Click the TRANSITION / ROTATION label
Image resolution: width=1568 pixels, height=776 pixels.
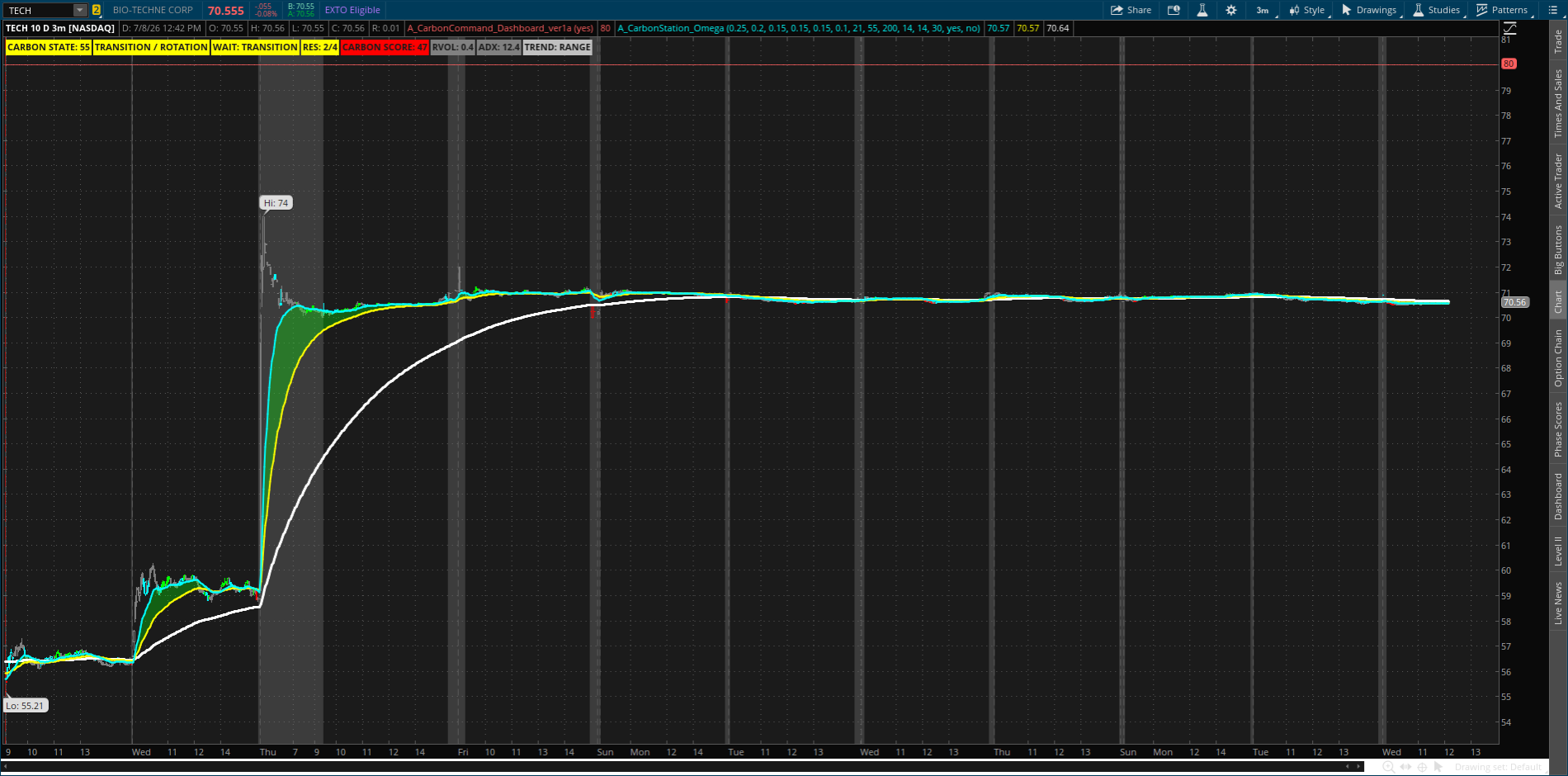(151, 47)
